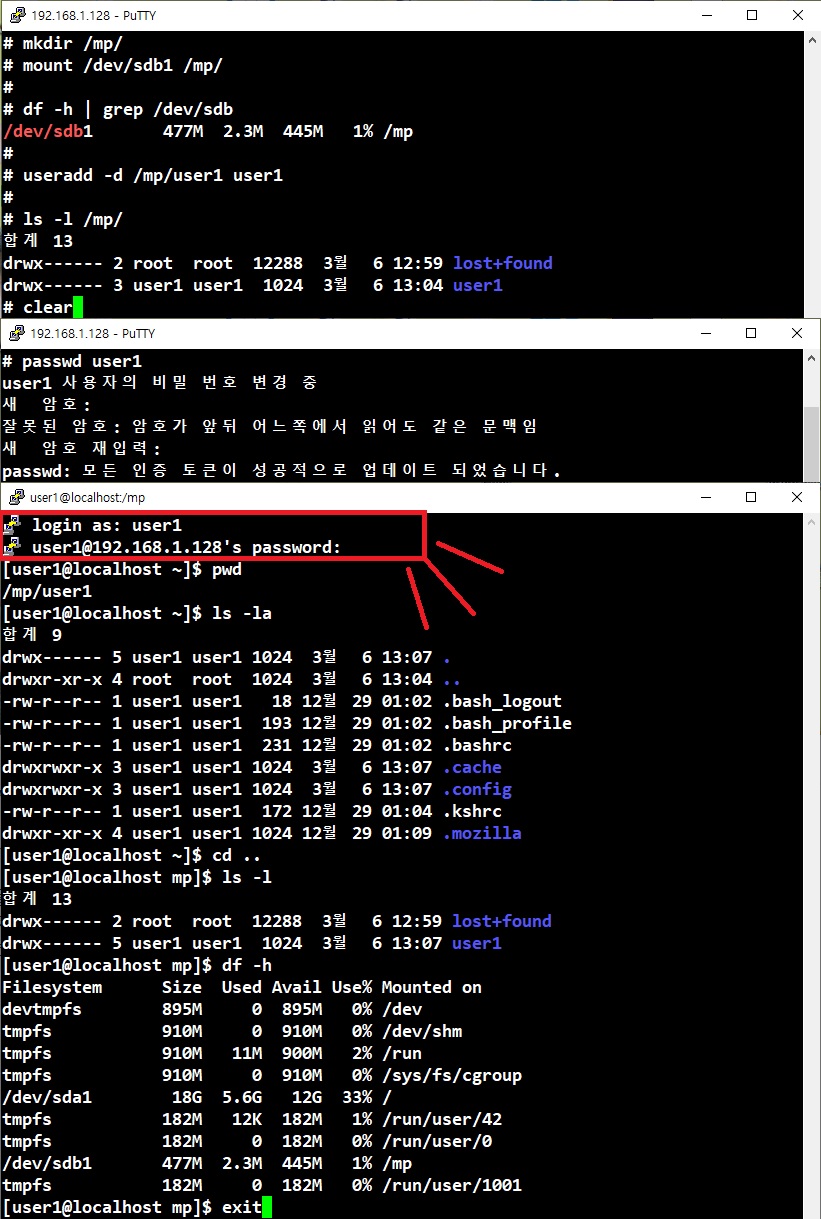821x1219 pixels.
Task: Close the PuTTY window showing passwd user1
Action: pos(797,333)
